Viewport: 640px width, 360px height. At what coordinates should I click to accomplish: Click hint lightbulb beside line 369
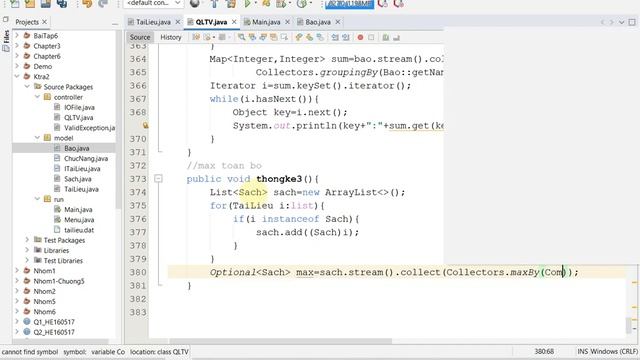[x=145, y=125]
